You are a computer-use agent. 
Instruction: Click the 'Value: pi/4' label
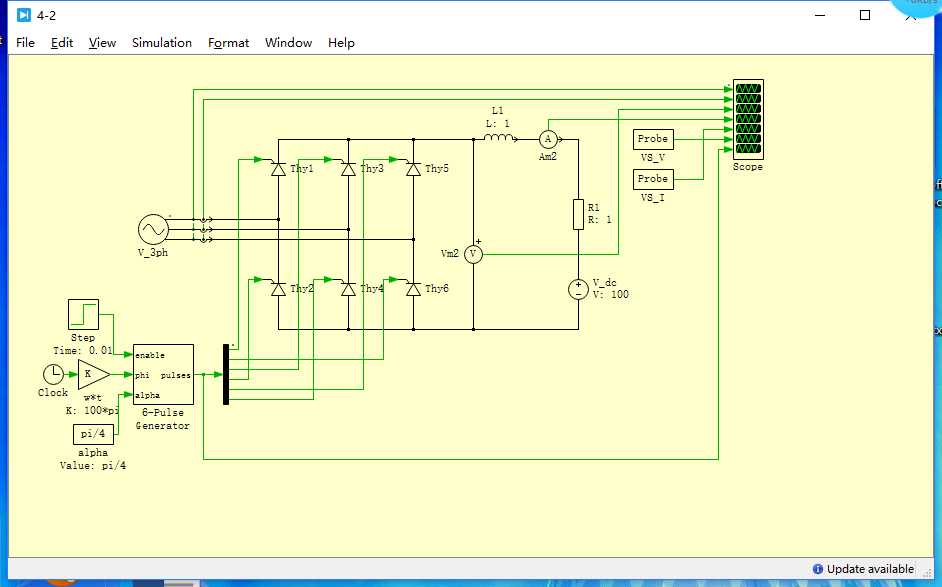coord(93,466)
